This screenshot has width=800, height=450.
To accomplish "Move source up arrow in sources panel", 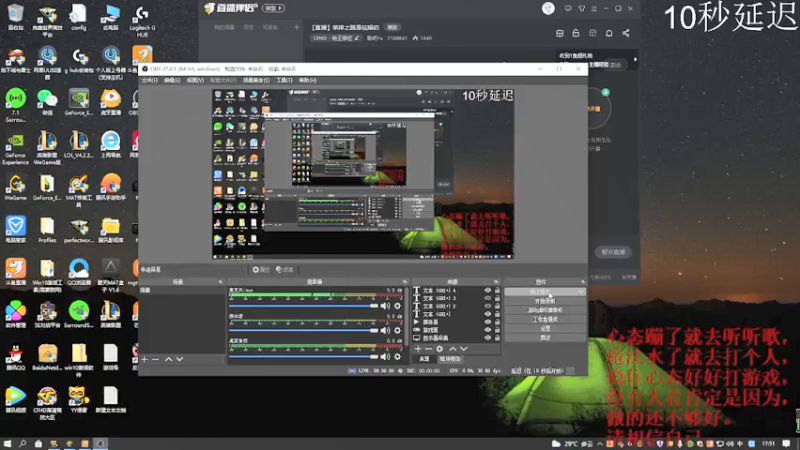I will 453,349.
